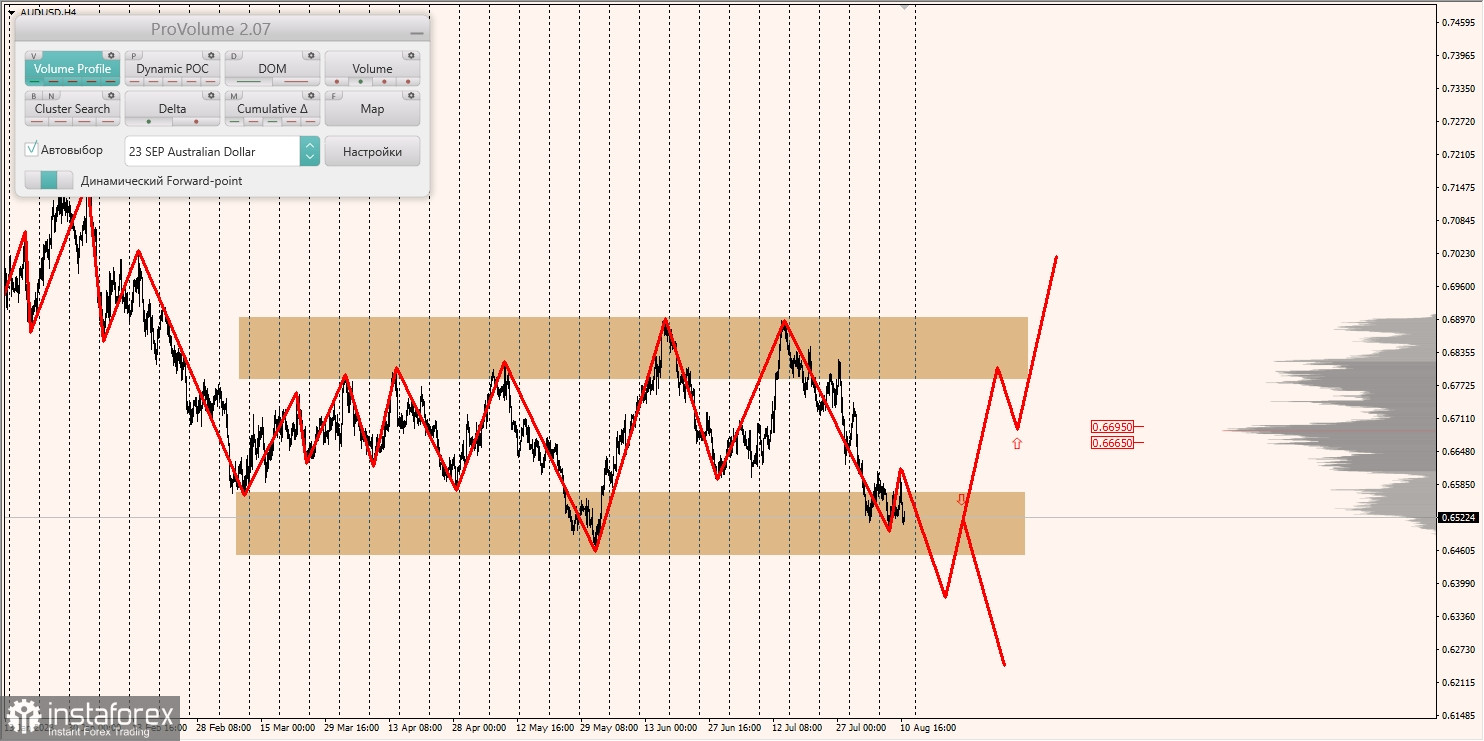Select the green-line segment under DOM
1484x741 pixels.
tap(248, 81)
